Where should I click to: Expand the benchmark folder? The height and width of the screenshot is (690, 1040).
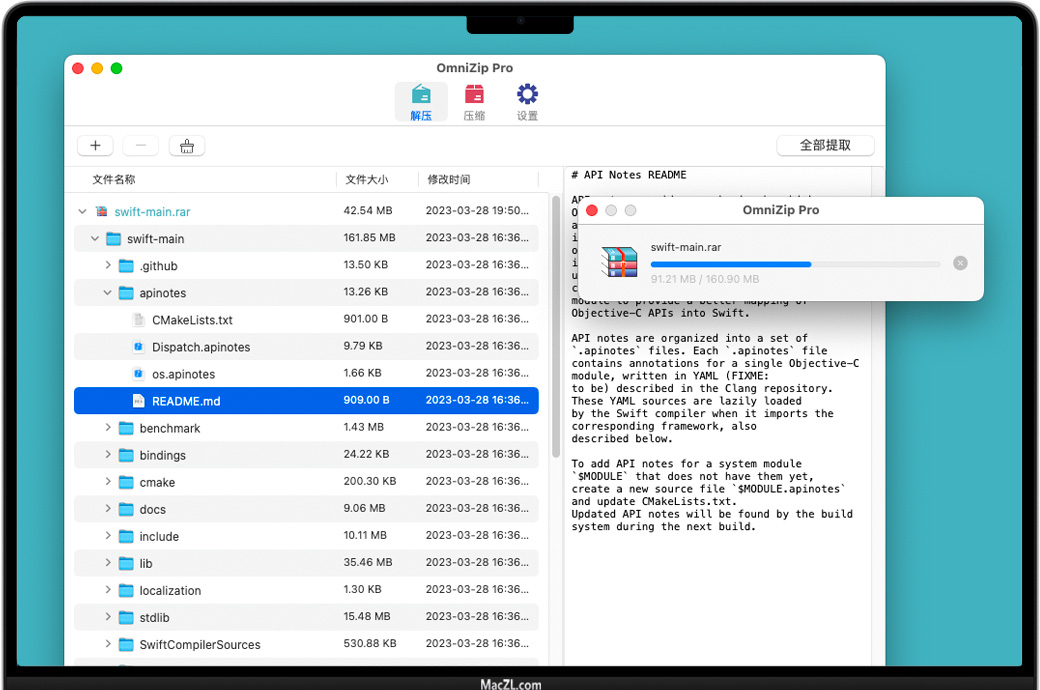point(108,428)
